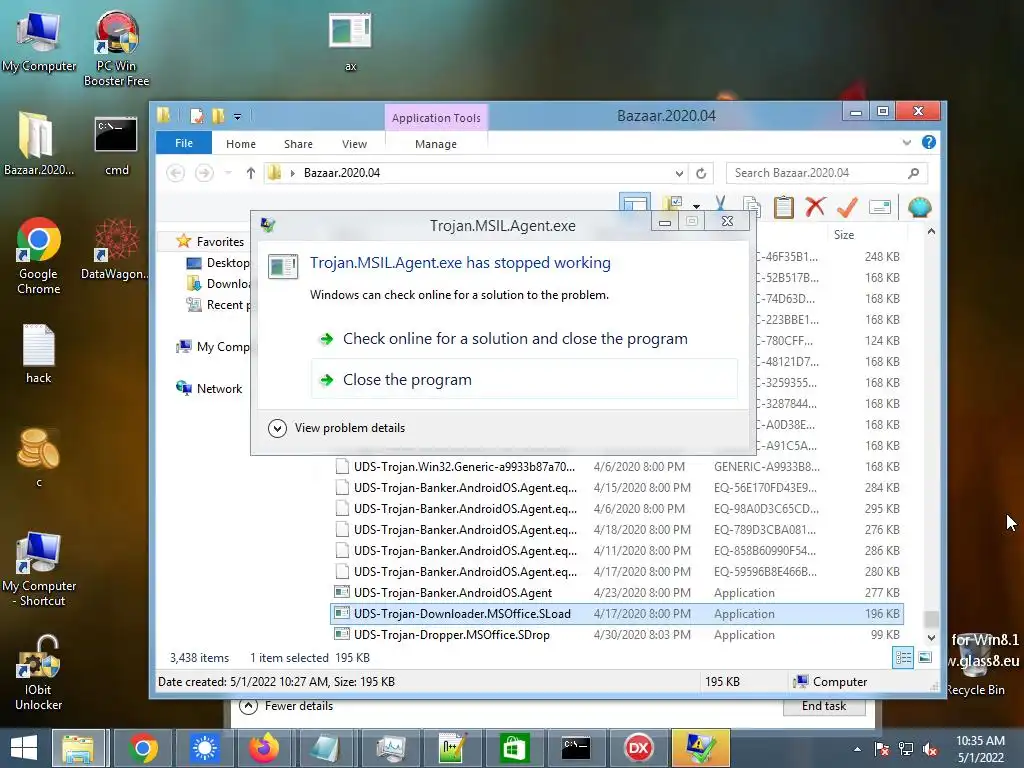Click End task button in Task Manager
The height and width of the screenshot is (768, 1024).
click(824, 706)
